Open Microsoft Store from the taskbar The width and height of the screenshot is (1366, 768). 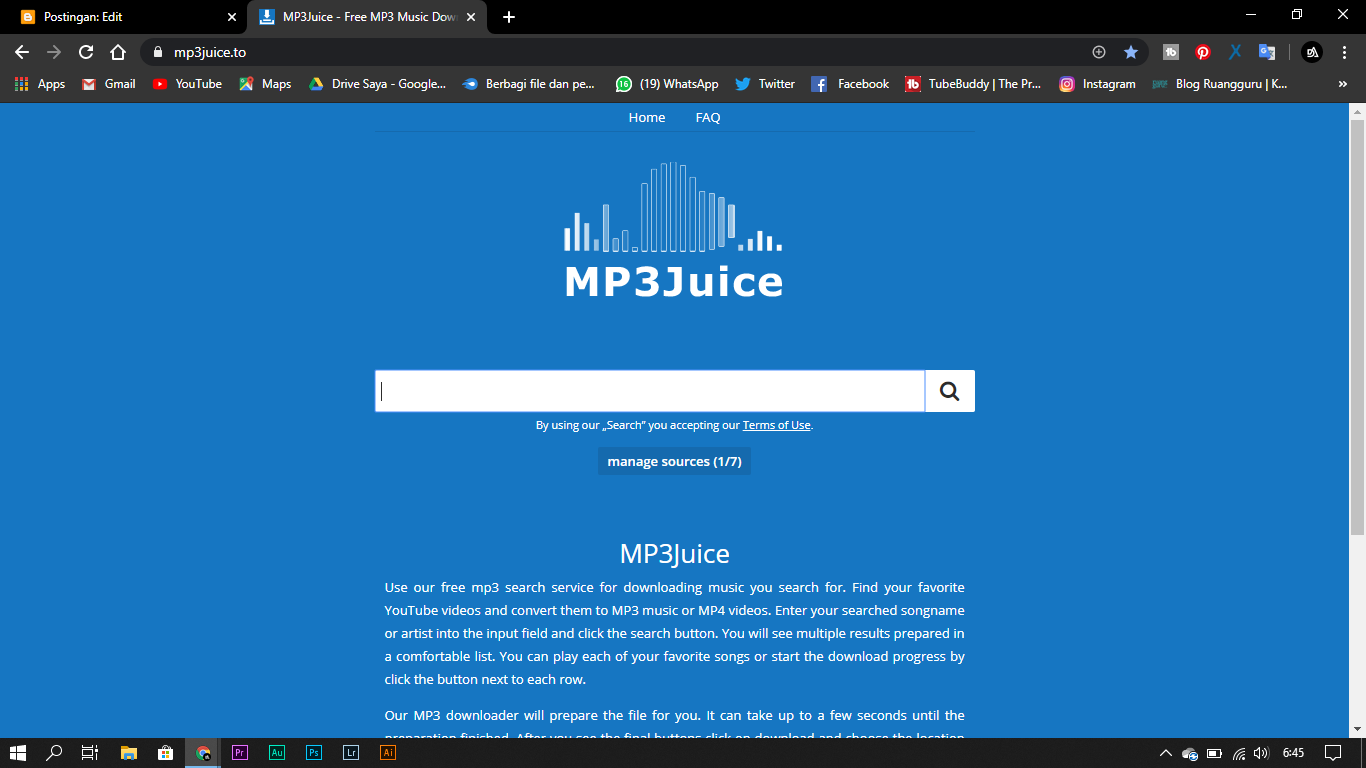tap(165, 753)
